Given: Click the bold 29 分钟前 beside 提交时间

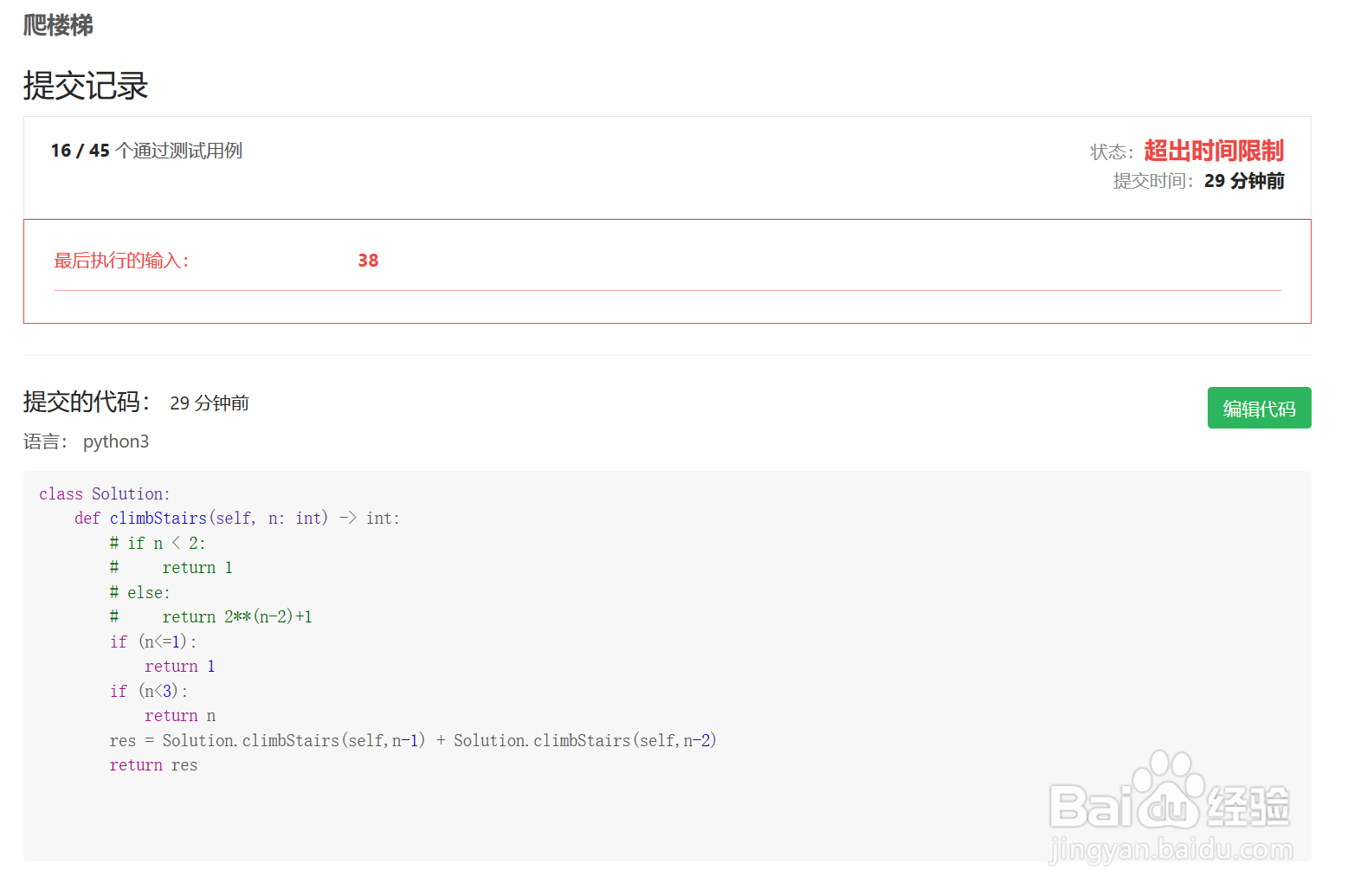Looking at the screenshot, I should 1244,181.
